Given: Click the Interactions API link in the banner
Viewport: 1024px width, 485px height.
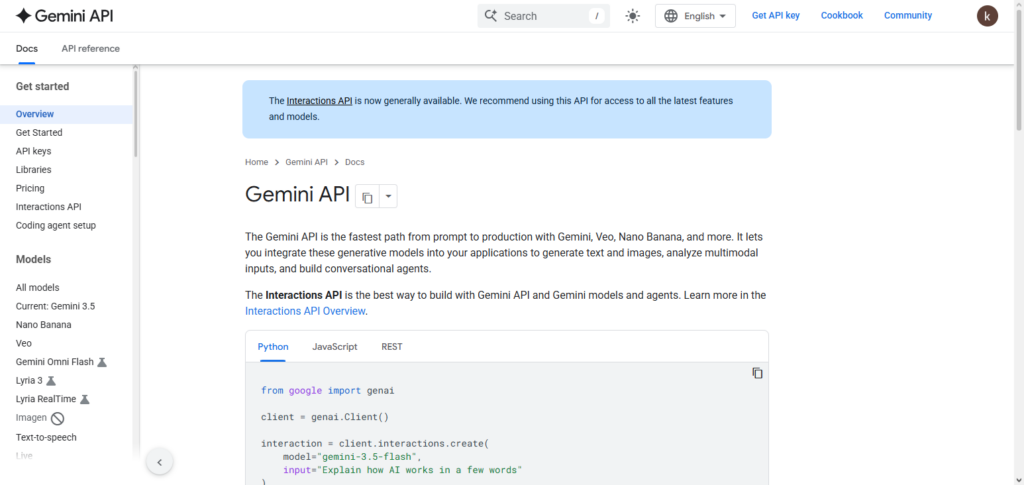Looking at the screenshot, I should click(319, 101).
